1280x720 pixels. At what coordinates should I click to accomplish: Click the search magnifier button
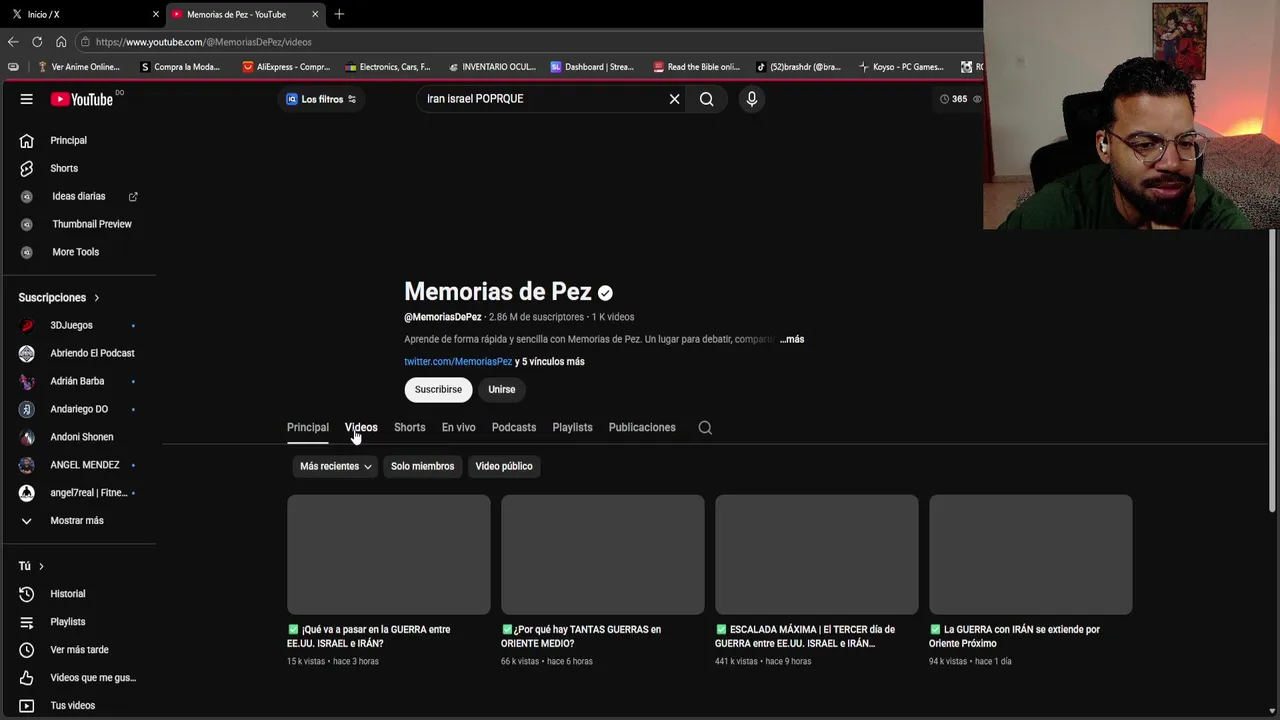(x=706, y=99)
